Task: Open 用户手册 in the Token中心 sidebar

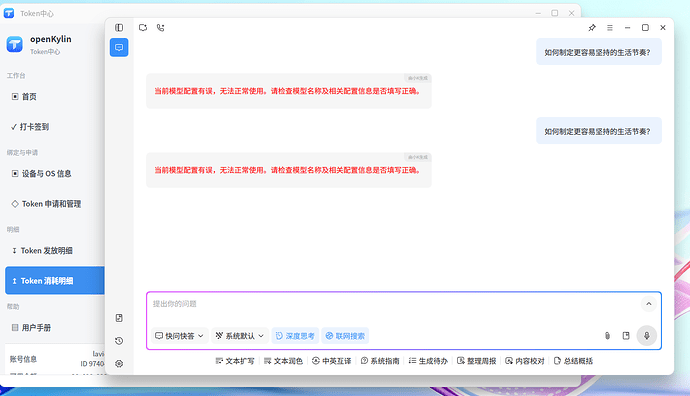Action: [55, 327]
